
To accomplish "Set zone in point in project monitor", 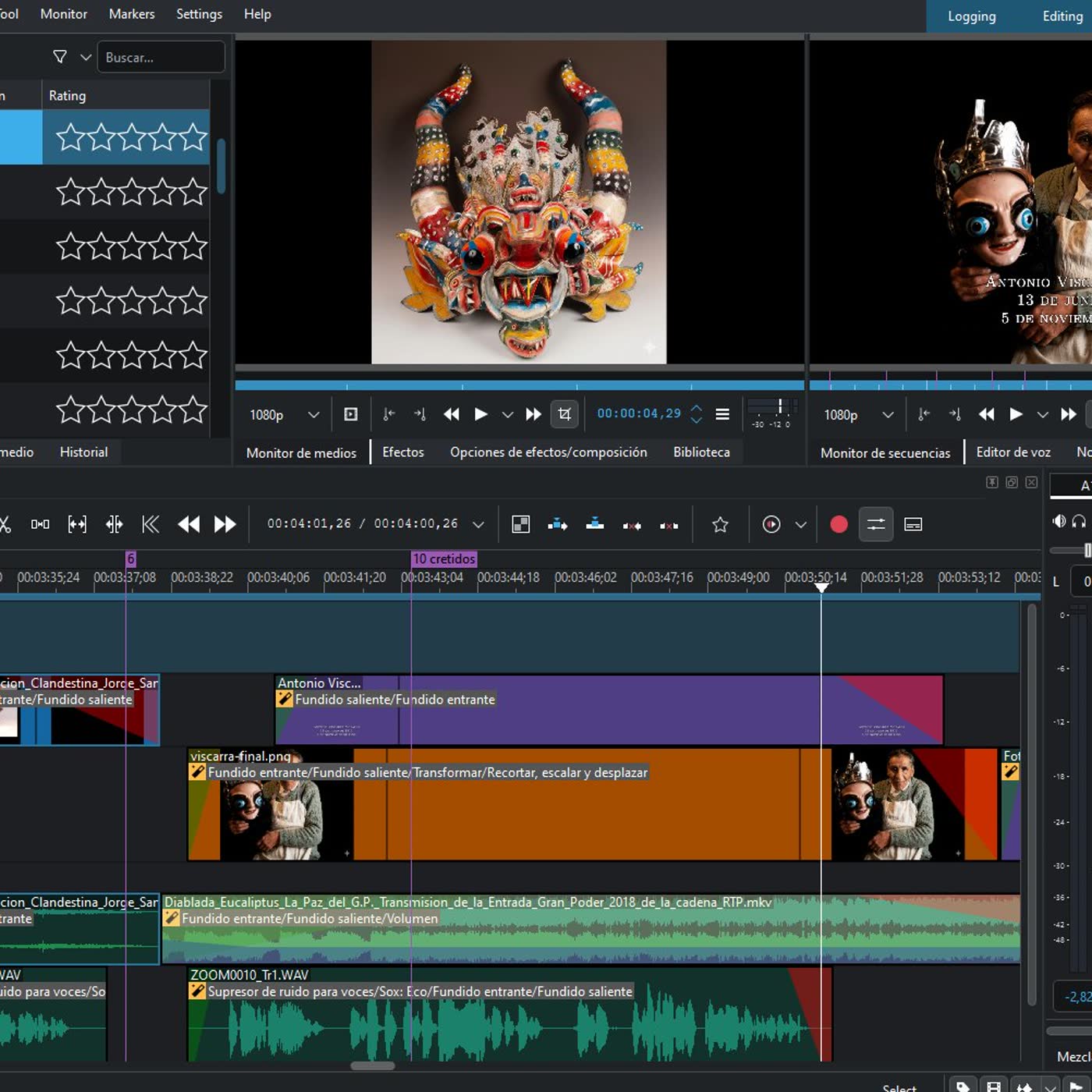I will pos(924,414).
